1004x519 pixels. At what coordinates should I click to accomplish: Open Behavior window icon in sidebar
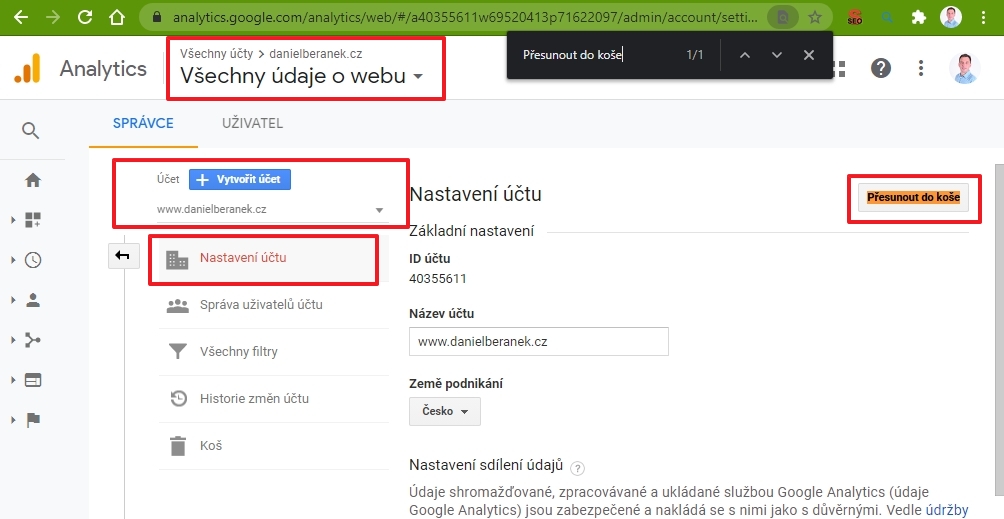coord(33,380)
